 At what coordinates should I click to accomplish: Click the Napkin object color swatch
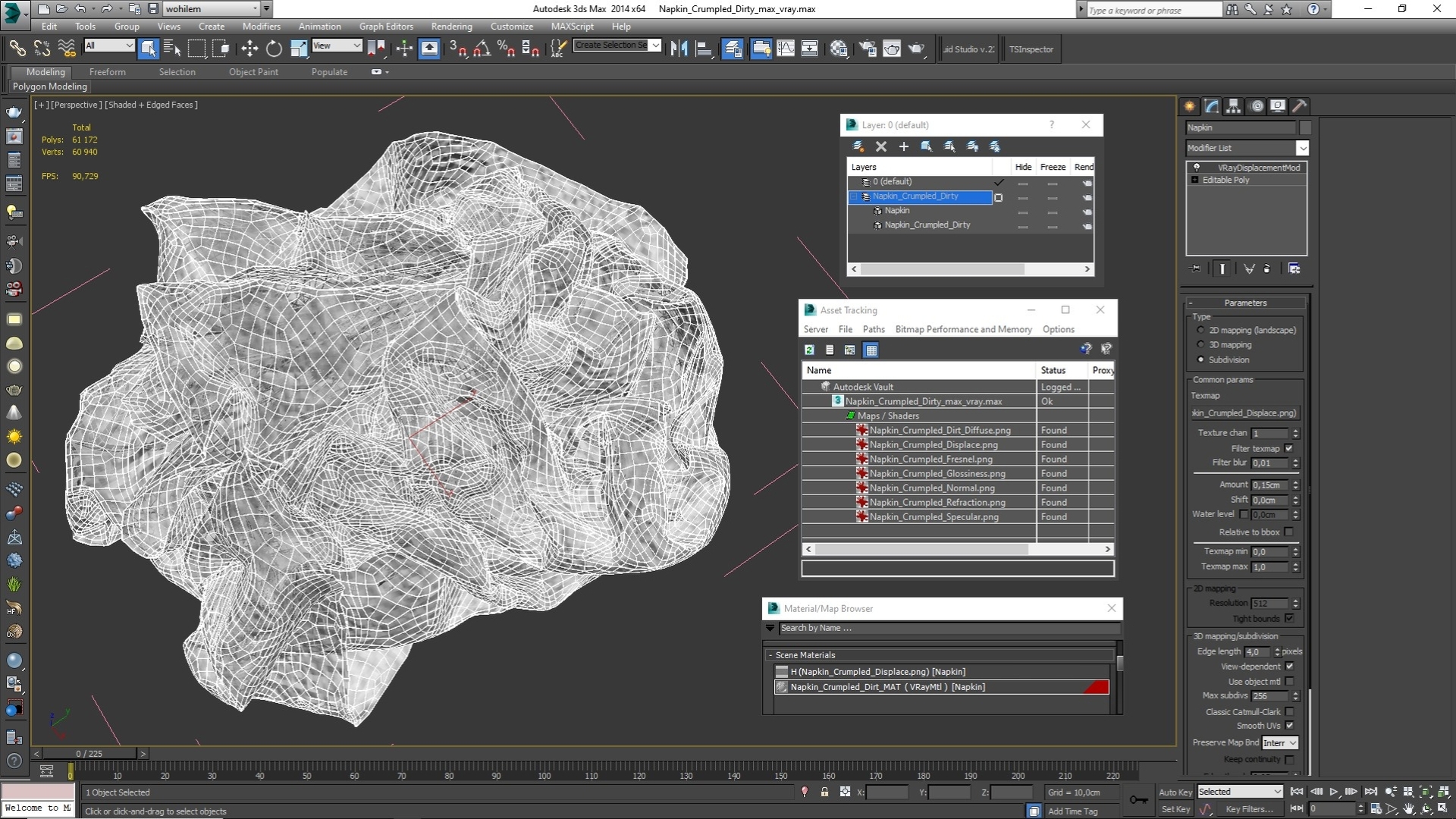[1305, 127]
